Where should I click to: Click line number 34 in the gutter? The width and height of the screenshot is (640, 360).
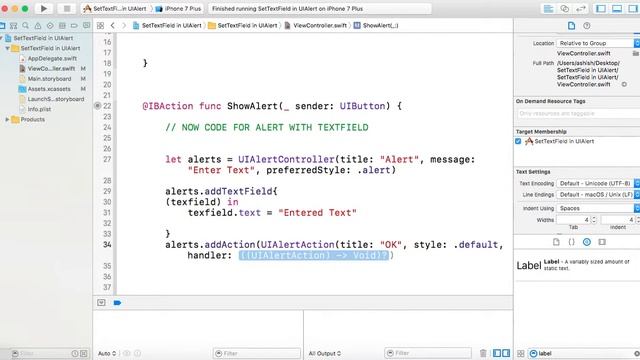point(107,244)
